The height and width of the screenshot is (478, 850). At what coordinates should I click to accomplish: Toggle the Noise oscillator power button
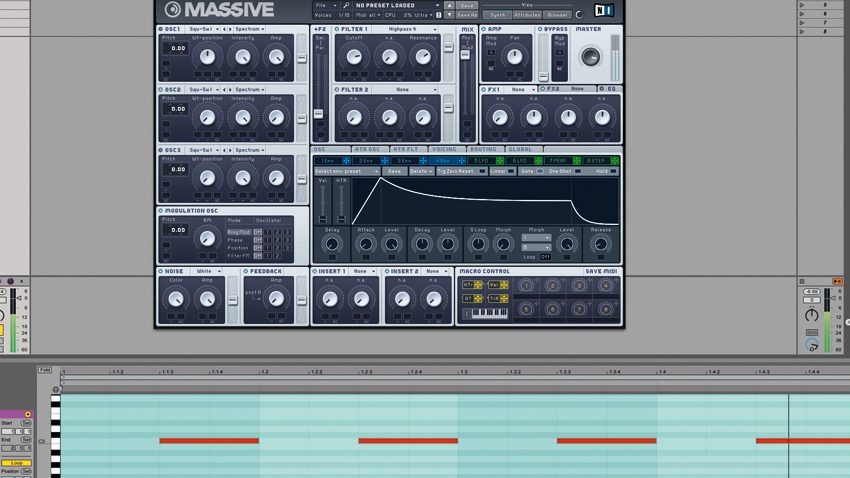tap(160, 272)
